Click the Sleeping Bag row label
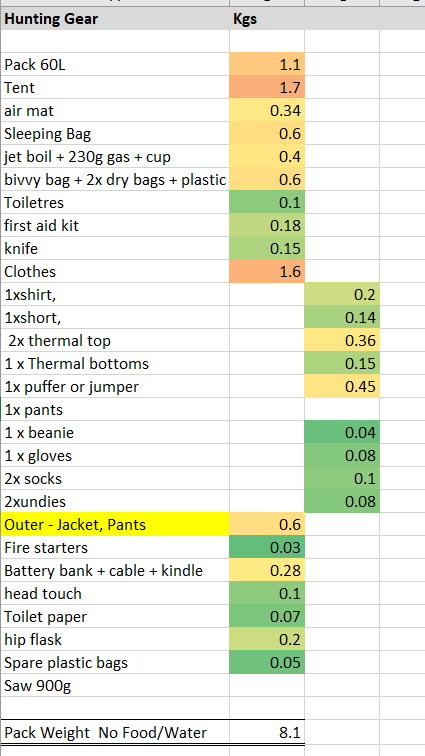The height and width of the screenshot is (756, 425). [x=115, y=134]
